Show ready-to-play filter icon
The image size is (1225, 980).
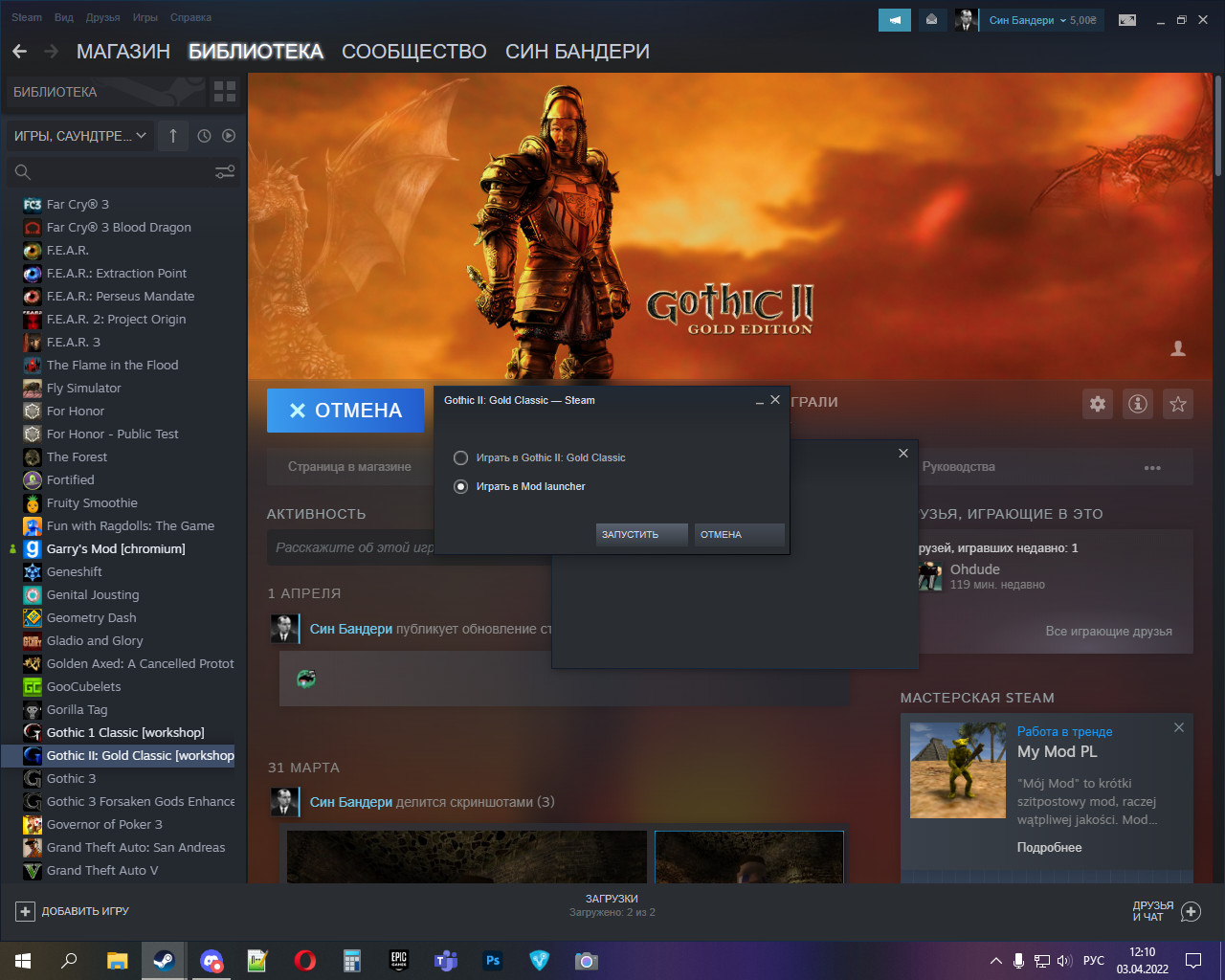pos(229,136)
